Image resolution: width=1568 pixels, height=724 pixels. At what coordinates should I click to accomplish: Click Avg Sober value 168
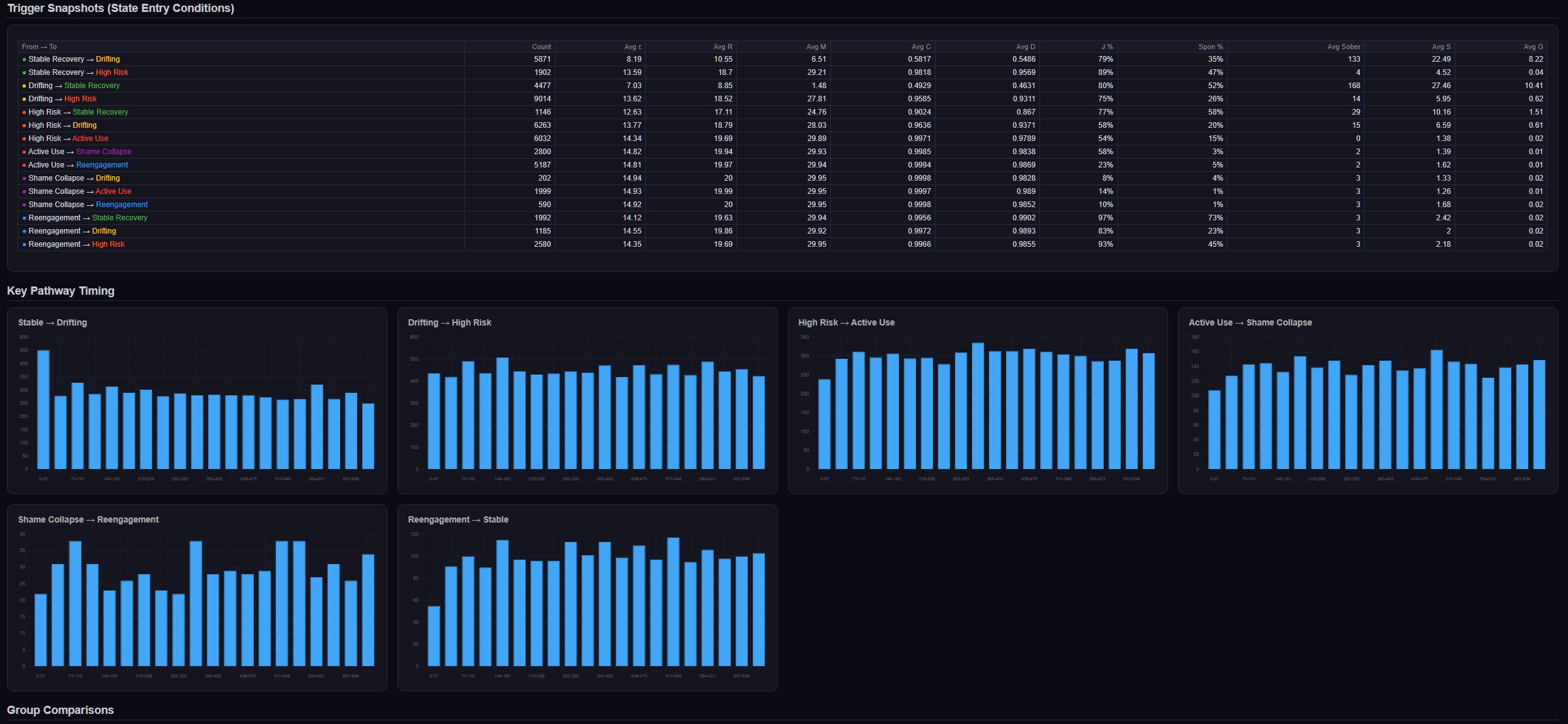pos(1354,86)
